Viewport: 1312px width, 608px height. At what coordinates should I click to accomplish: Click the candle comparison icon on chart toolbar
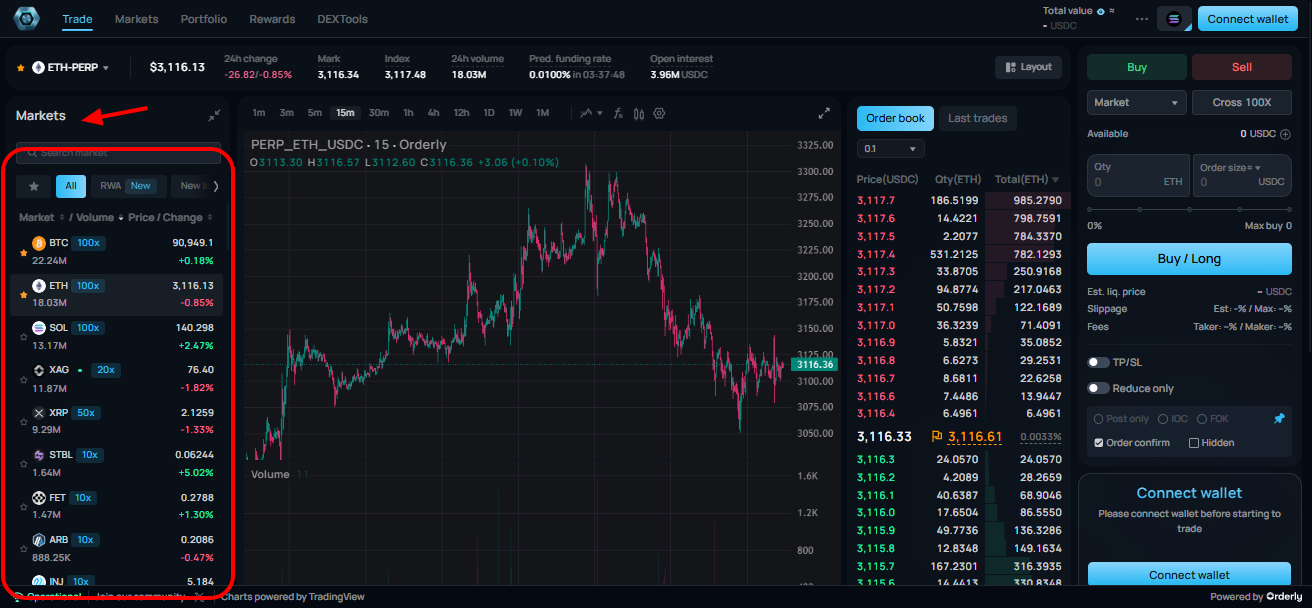[638, 113]
